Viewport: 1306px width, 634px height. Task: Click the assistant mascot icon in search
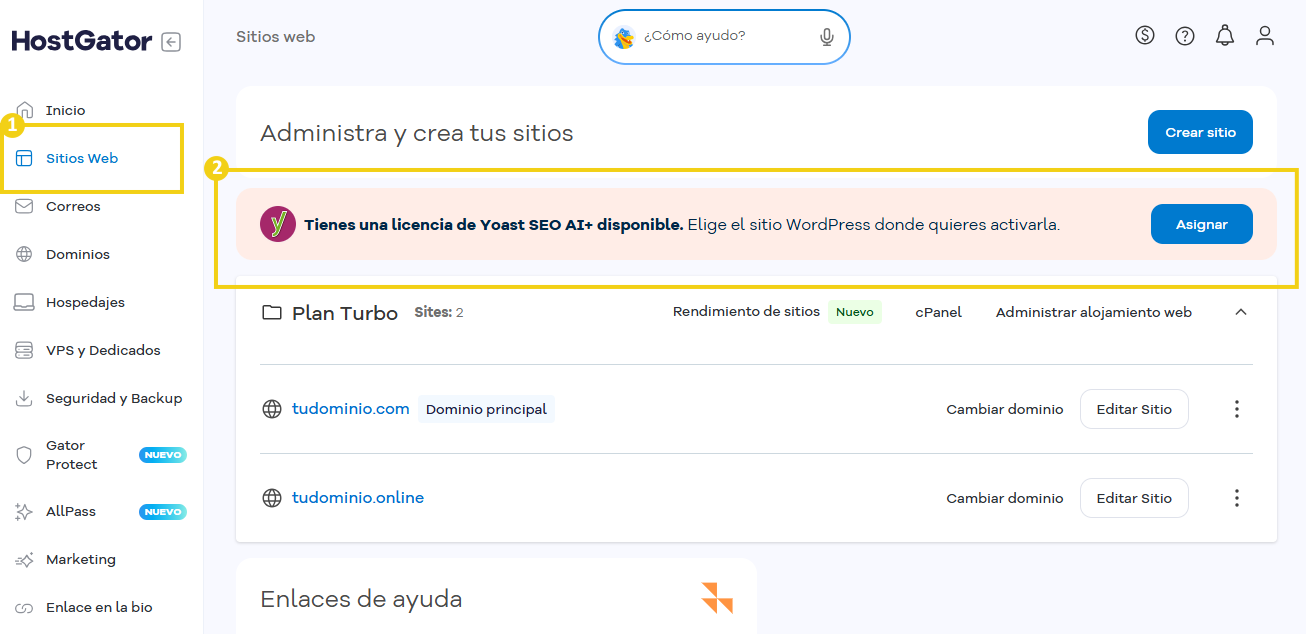click(624, 37)
